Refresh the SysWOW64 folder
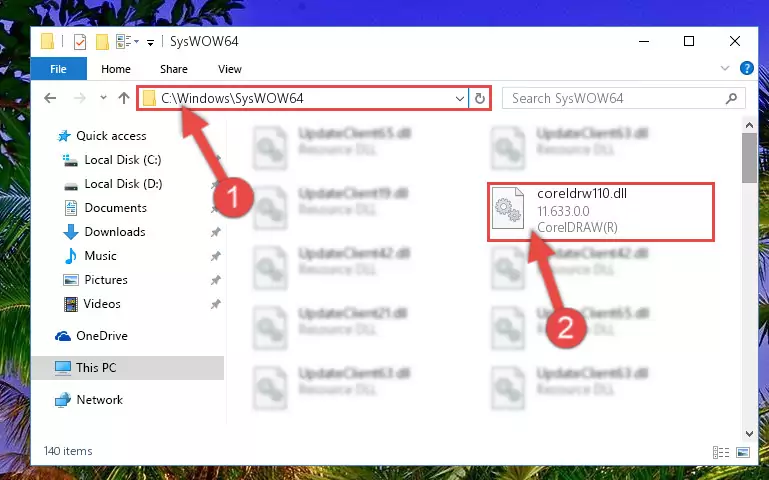 [x=480, y=99]
